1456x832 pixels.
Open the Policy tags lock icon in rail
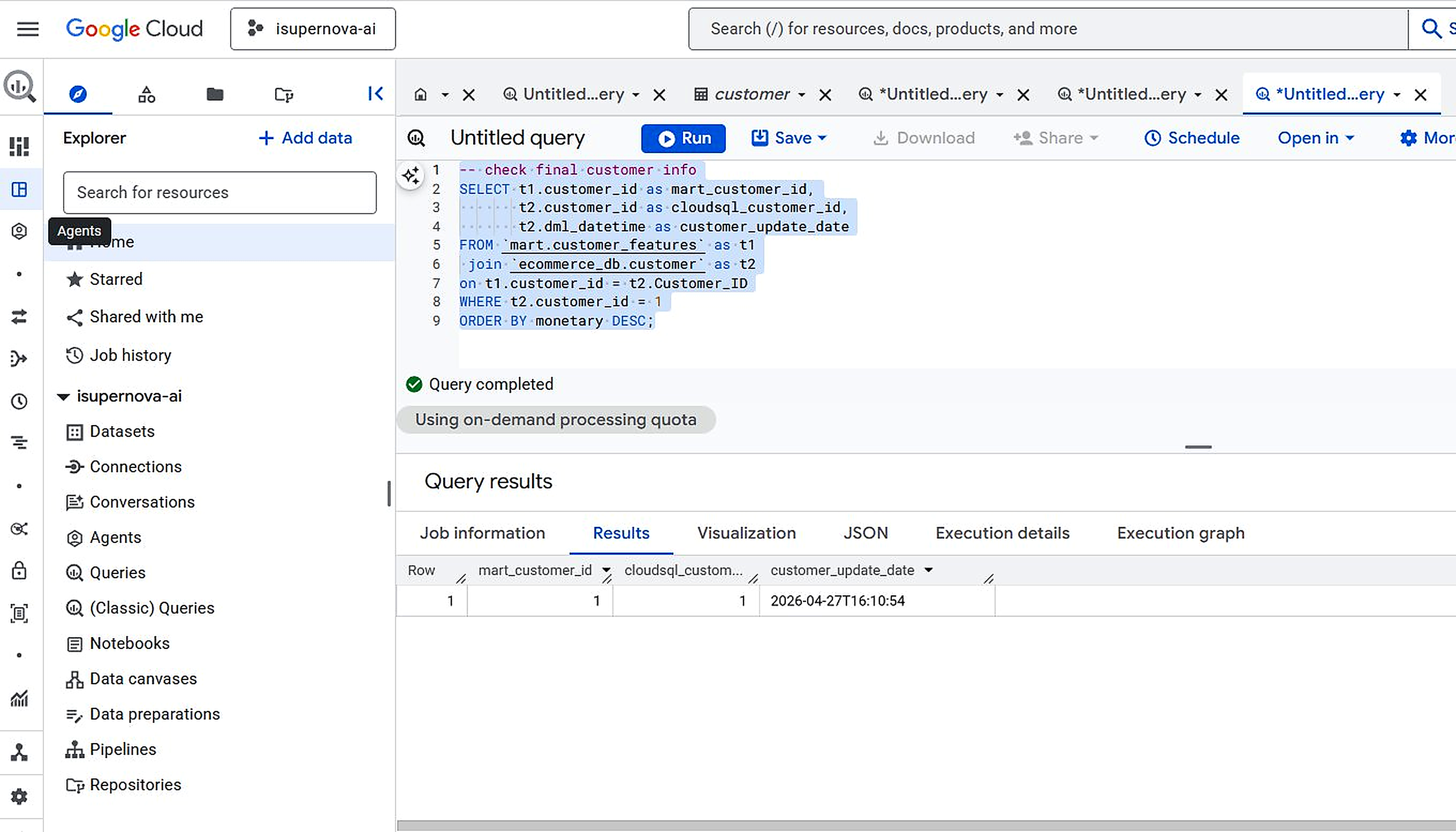[19, 571]
